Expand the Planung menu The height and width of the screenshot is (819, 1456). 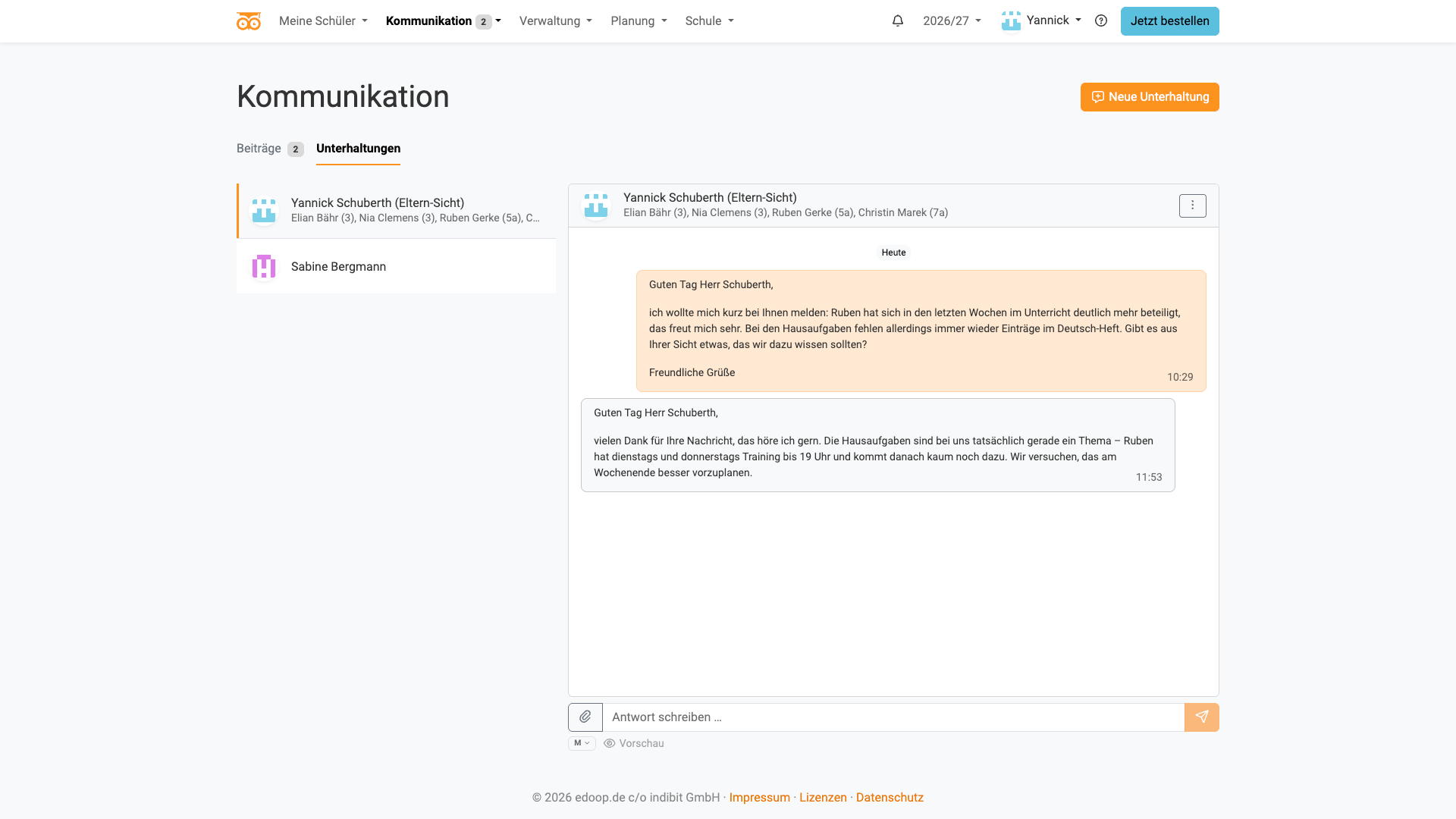click(x=639, y=21)
